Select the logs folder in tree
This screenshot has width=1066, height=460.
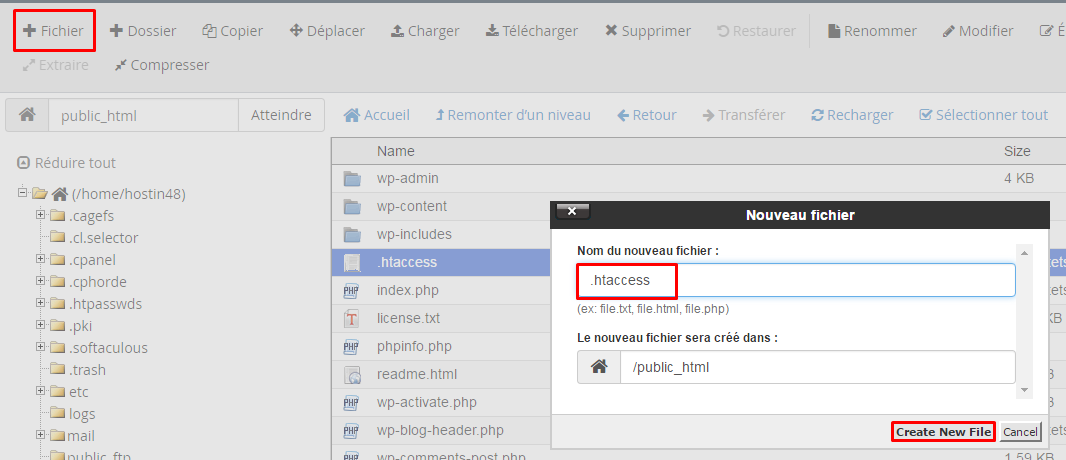pos(82,414)
